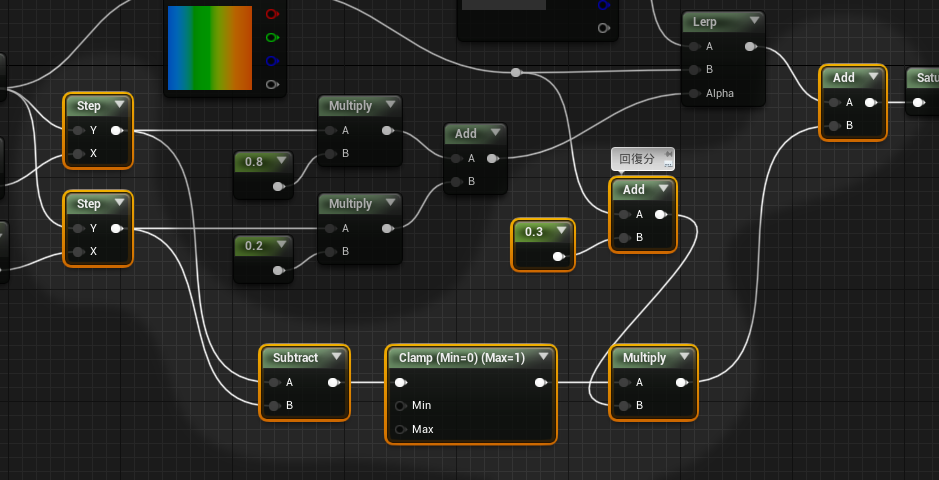
Task: Click the upper Step node's X input pin
Action: 78,154
